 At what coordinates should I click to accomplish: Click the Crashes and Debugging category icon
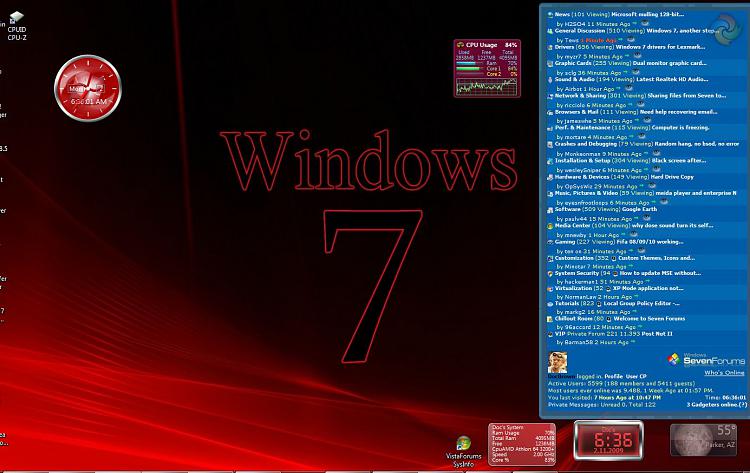(x=551, y=144)
